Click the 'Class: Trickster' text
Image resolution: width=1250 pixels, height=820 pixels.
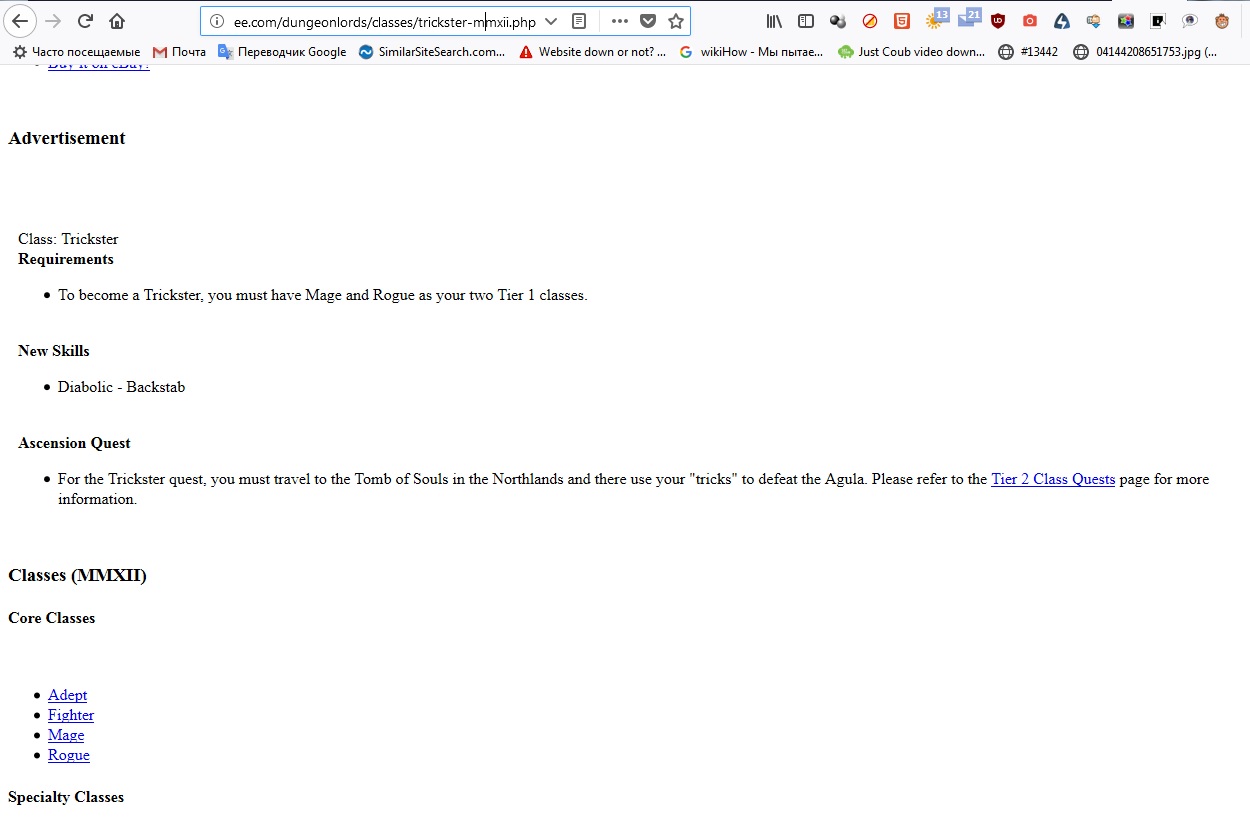(x=68, y=239)
